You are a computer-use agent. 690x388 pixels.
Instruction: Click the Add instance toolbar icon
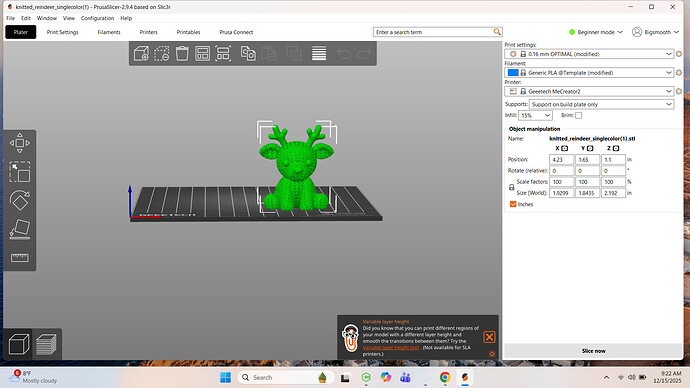294,54
